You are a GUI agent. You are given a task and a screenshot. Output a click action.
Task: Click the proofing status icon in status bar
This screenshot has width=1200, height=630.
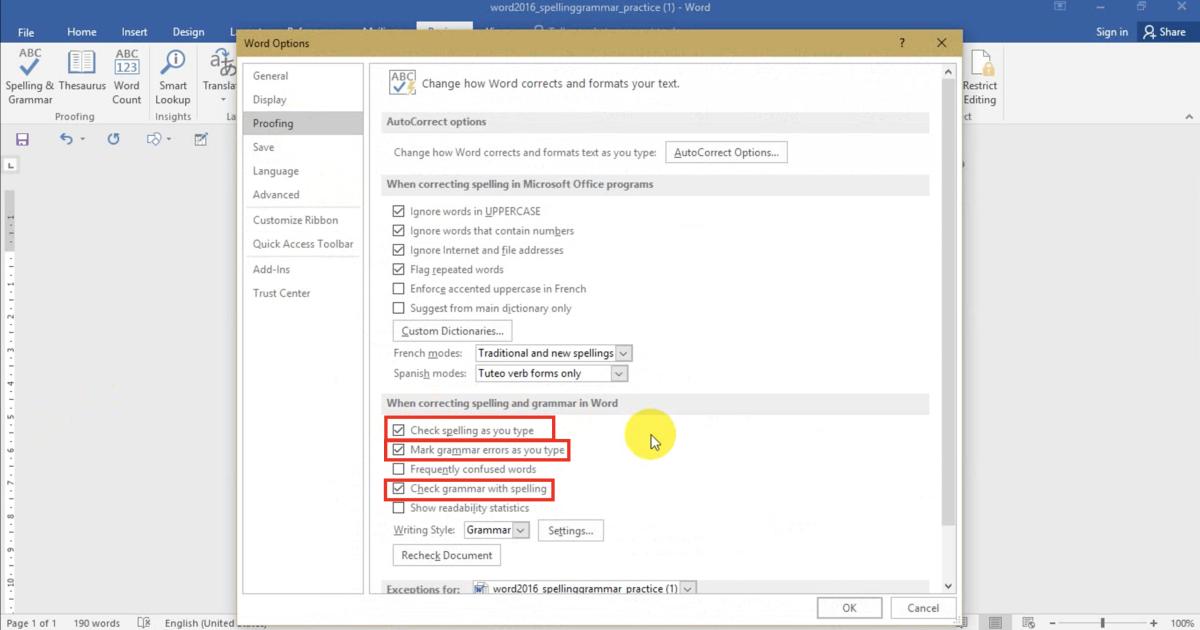coord(144,623)
